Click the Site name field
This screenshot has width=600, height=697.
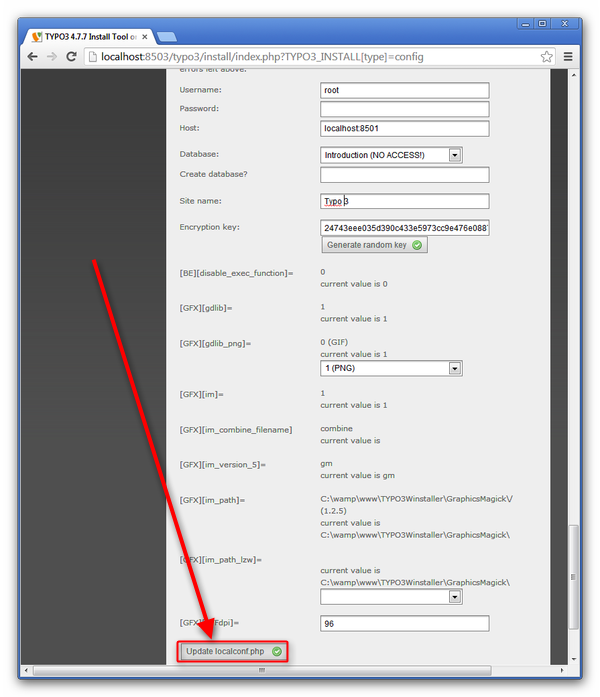pos(404,201)
